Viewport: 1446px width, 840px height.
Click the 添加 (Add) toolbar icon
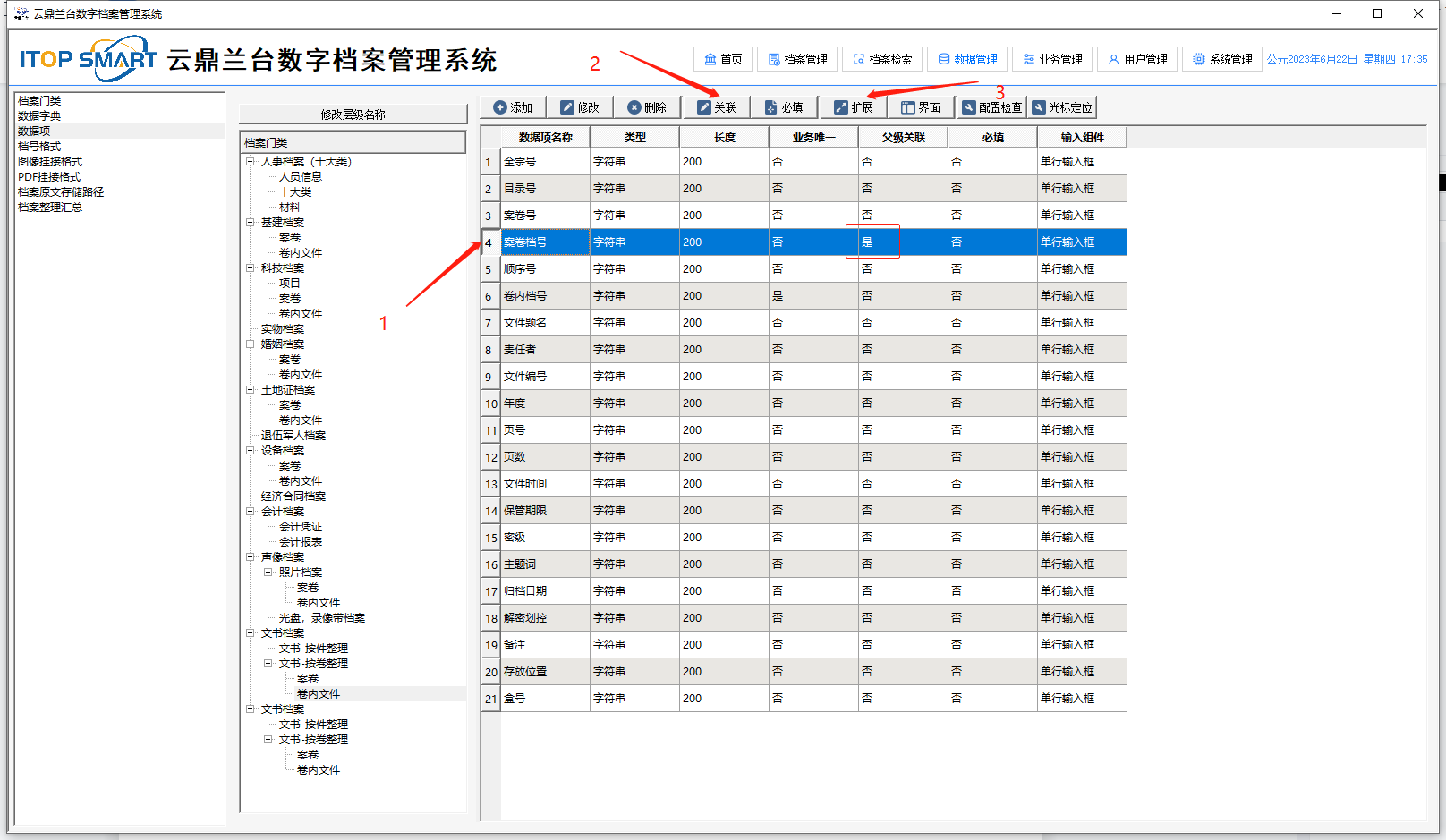click(x=500, y=107)
